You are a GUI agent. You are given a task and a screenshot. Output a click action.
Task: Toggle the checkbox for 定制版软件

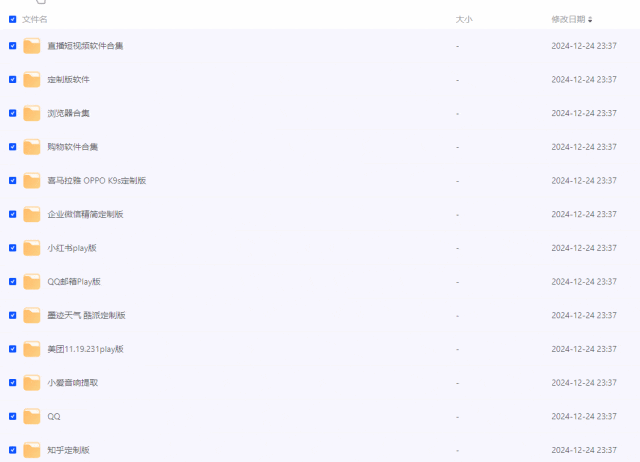13,80
